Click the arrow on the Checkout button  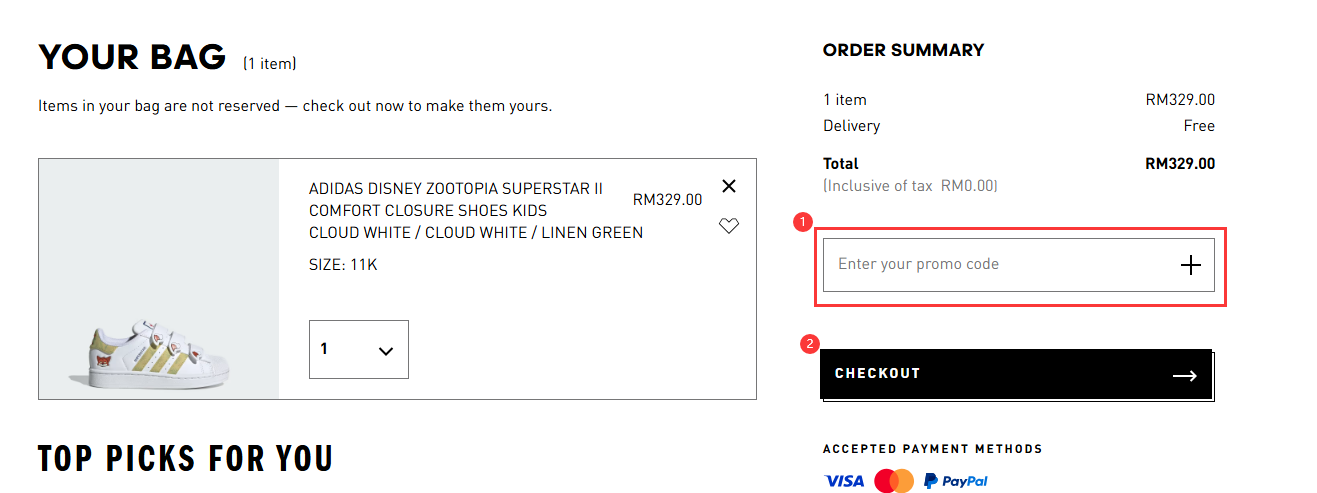[1184, 375]
